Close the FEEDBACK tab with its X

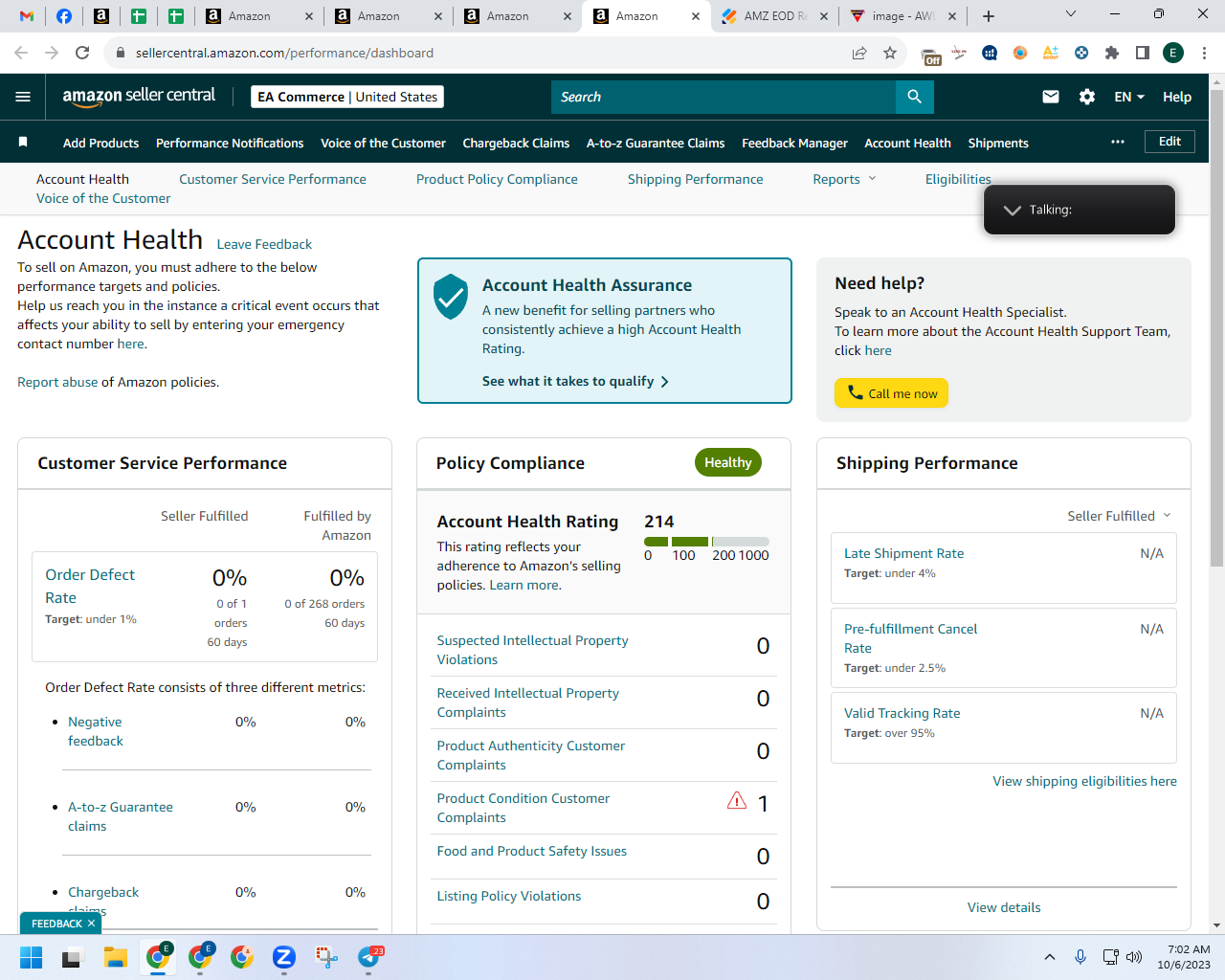91,924
